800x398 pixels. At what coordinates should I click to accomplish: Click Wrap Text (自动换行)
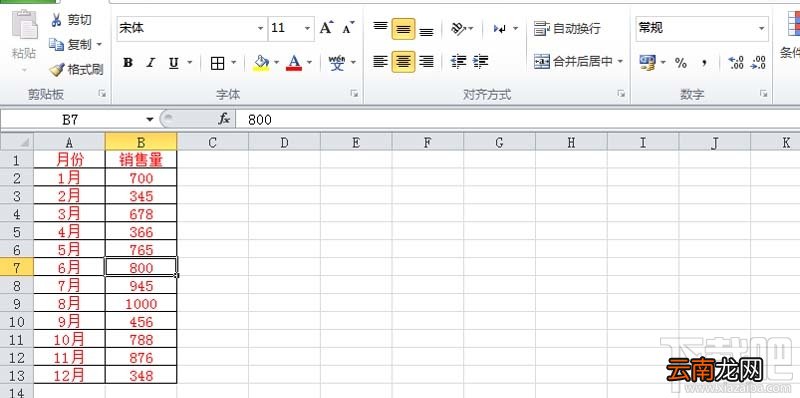(567, 29)
